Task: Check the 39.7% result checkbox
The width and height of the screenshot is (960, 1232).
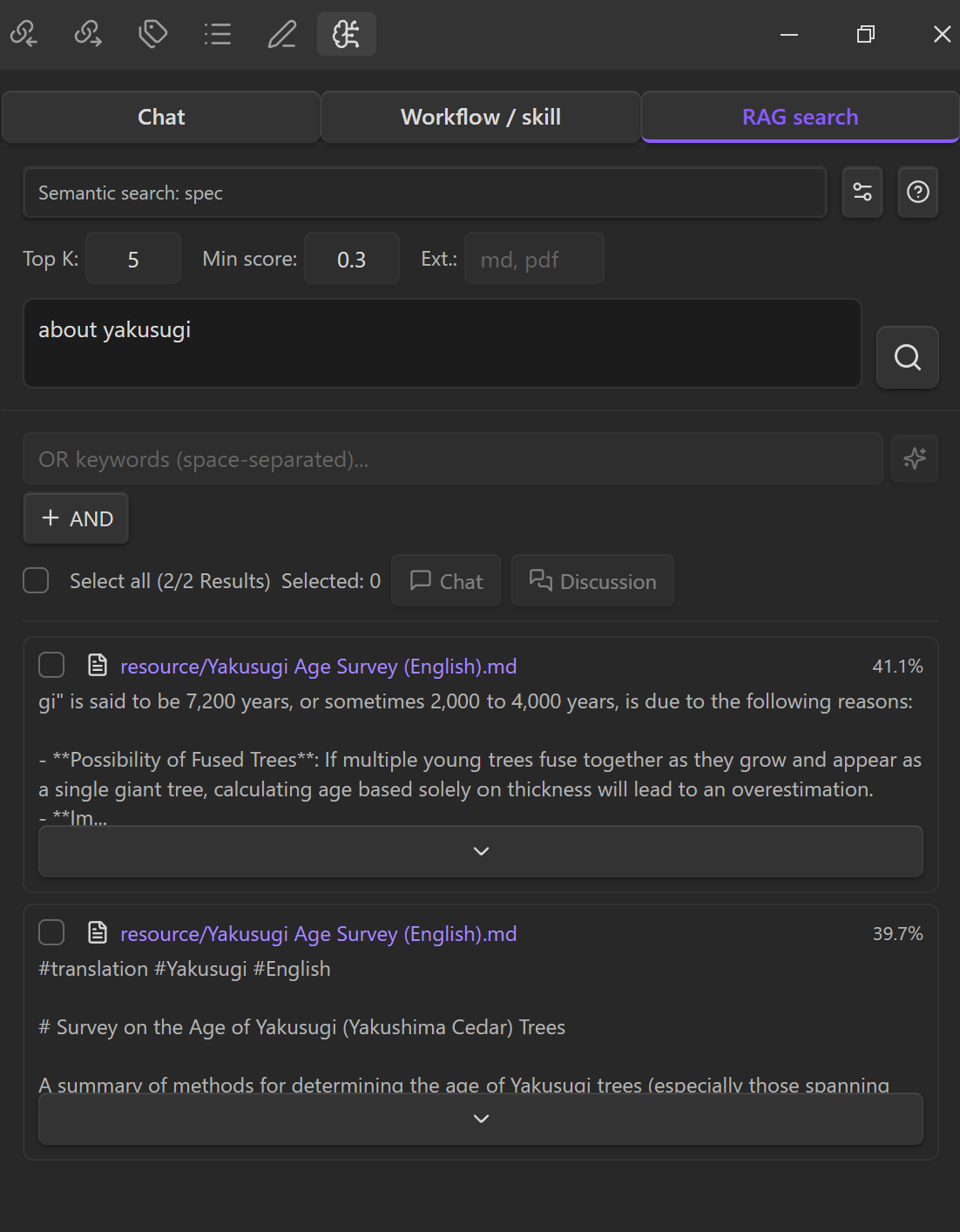Action: pyautogui.click(x=51, y=933)
